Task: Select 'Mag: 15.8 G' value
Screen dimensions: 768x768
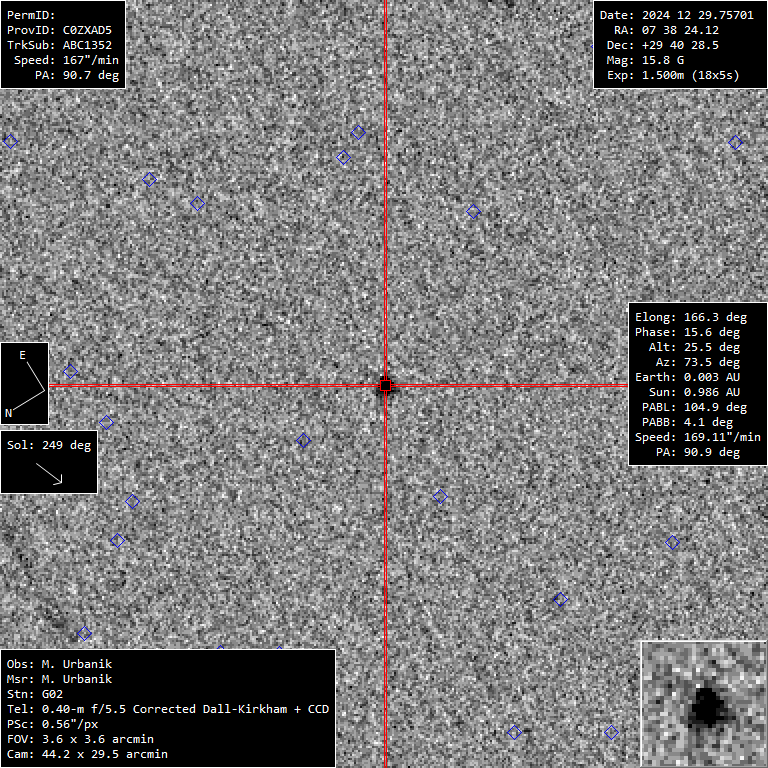Action: point(645,60)
